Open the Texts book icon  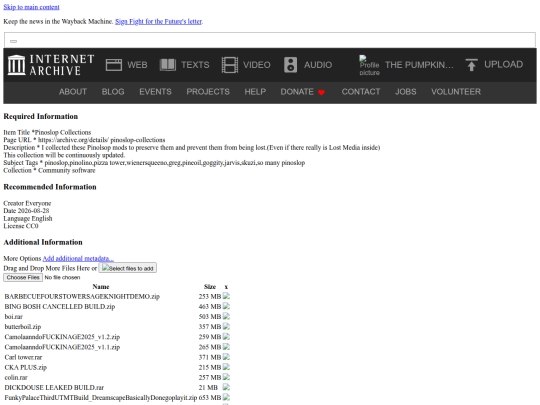(x=168, y=65)
